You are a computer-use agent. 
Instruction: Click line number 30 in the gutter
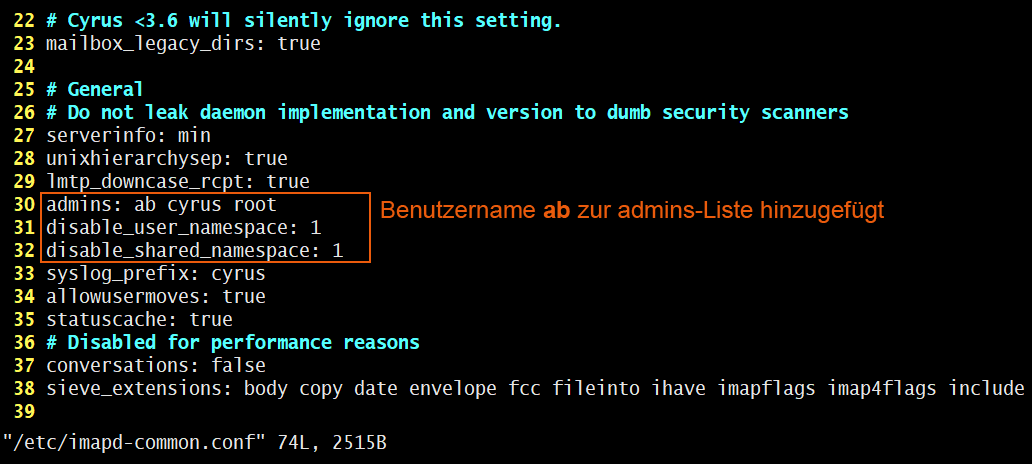click(25, 205)
